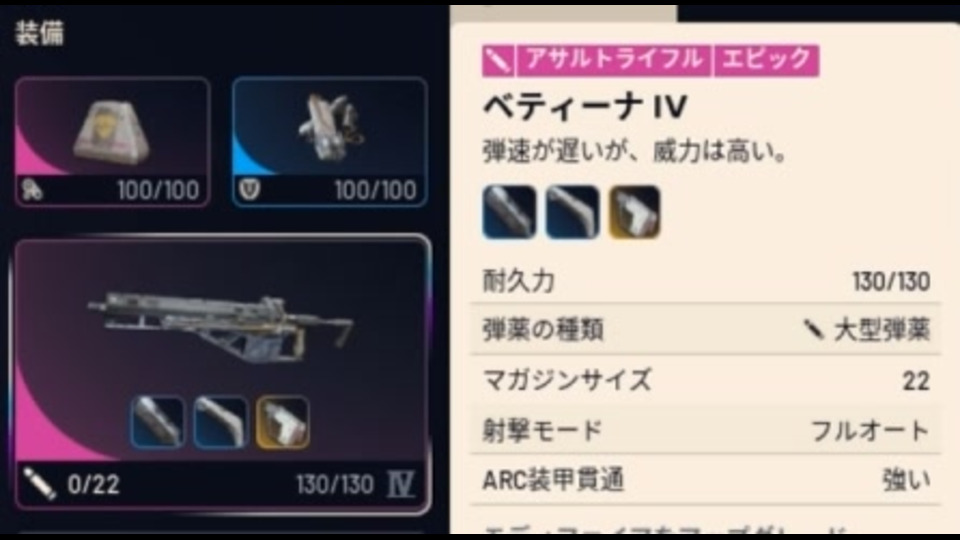Image resolution: width=960 pixels, height=540 pixels.
Task: Select gold attachment on equipped rifle
Action: pyautogui.click(x=282, y=422)
